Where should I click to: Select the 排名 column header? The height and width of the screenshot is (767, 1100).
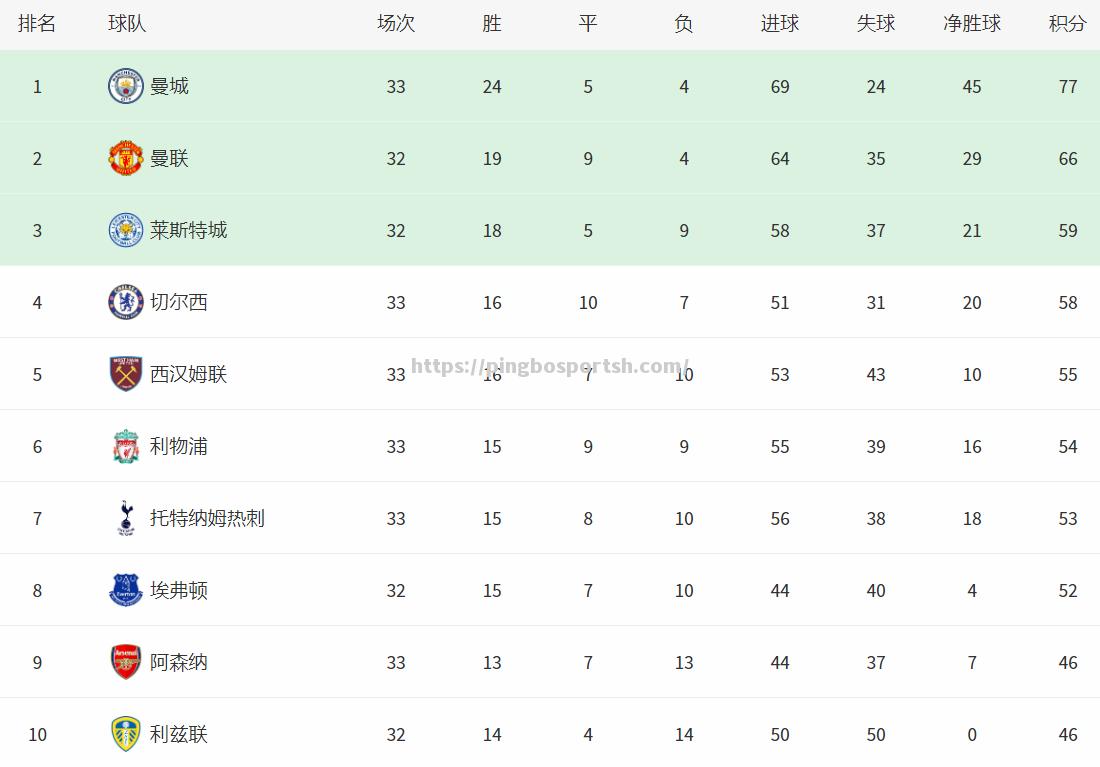pos(37,24)
